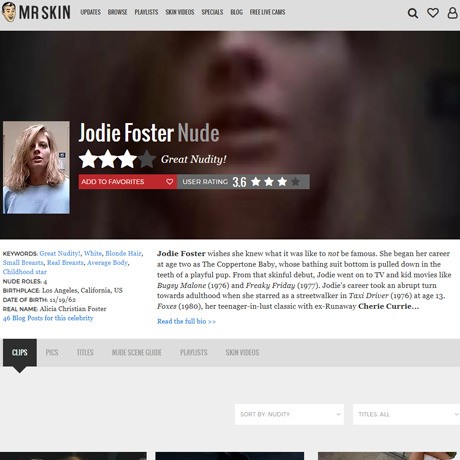Open the 46 Blog Posts link
Screen dimensions: 460x460
pos(48,318)
